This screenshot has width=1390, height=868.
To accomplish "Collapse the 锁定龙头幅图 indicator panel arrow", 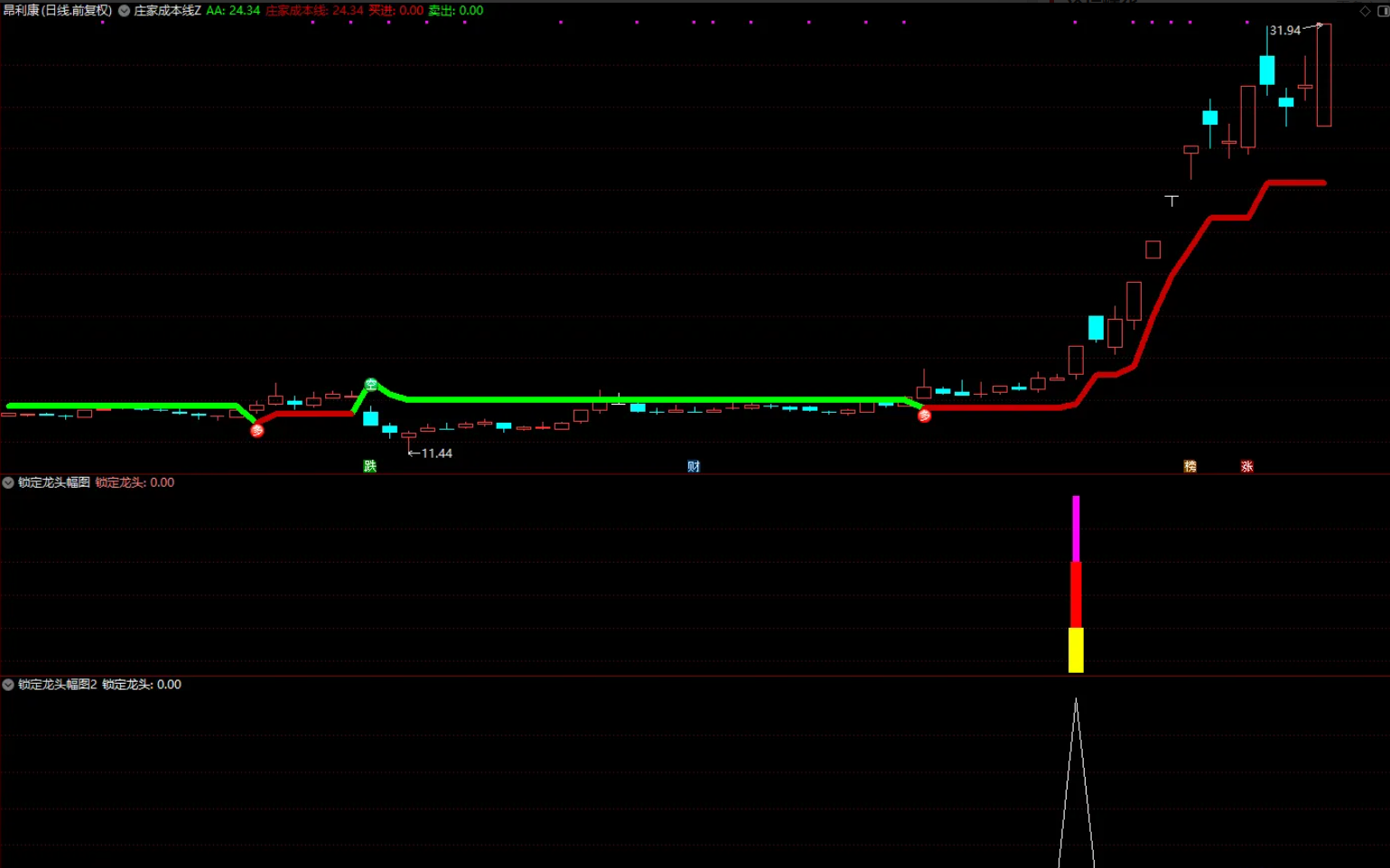I will [x=8, y=483].
